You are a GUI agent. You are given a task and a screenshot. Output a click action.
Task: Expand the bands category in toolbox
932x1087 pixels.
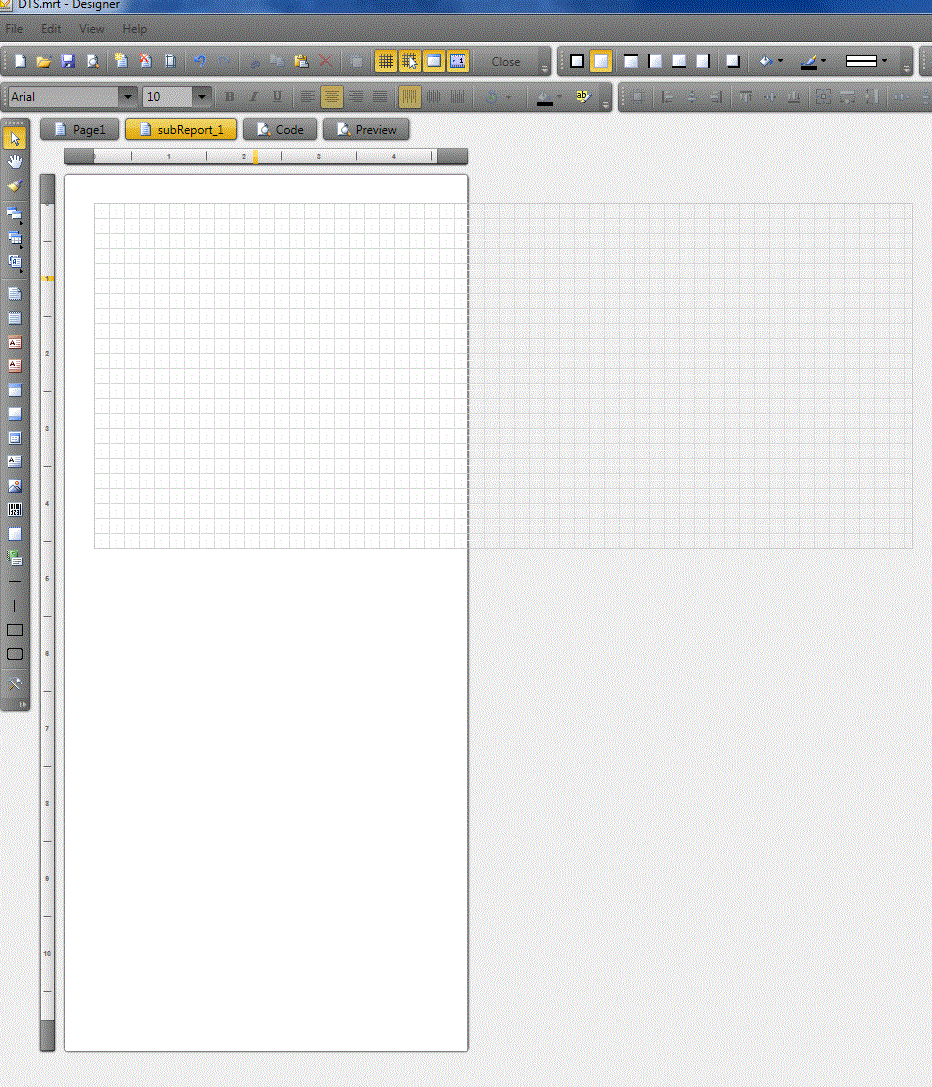(x=15, y=214)
